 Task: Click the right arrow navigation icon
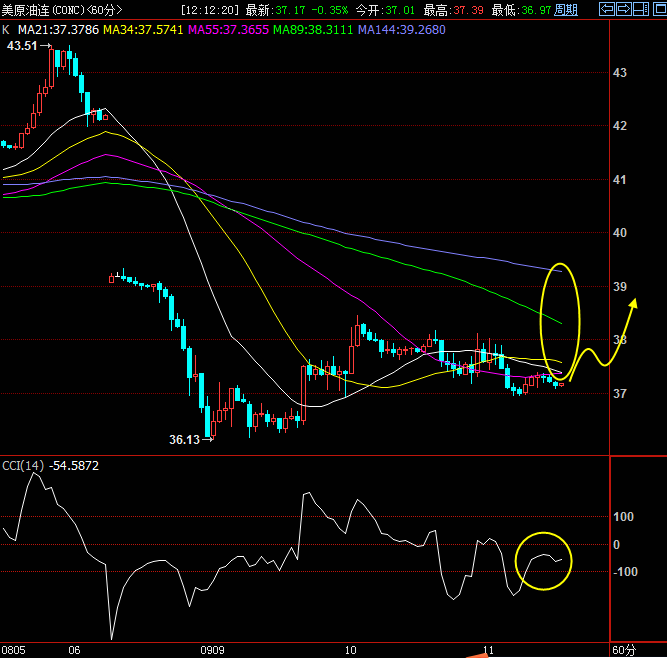tap(624, 9)
